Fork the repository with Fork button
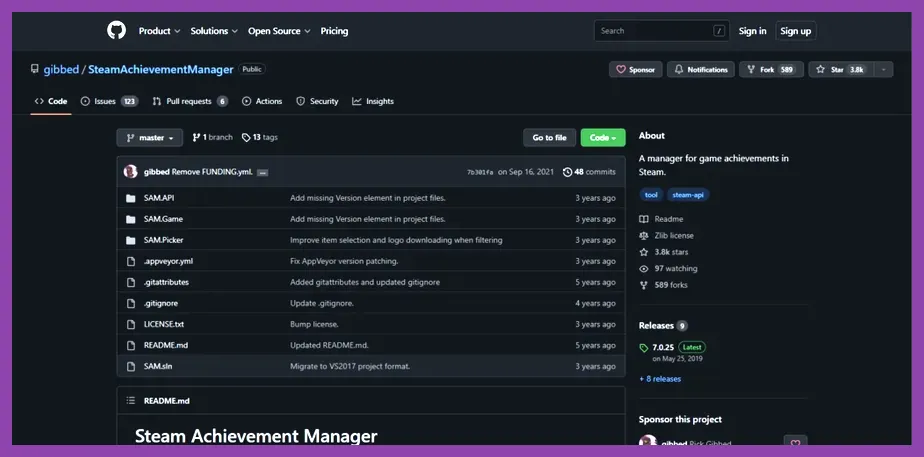Viewport: 924px width, 457px height. pyautogui.click(x=771, y=69)
